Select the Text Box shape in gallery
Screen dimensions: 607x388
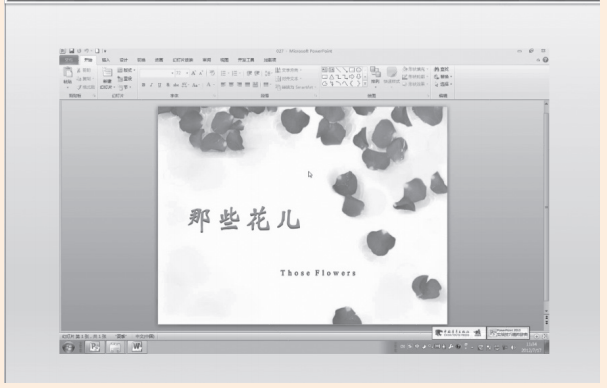(x=325, y=70)
